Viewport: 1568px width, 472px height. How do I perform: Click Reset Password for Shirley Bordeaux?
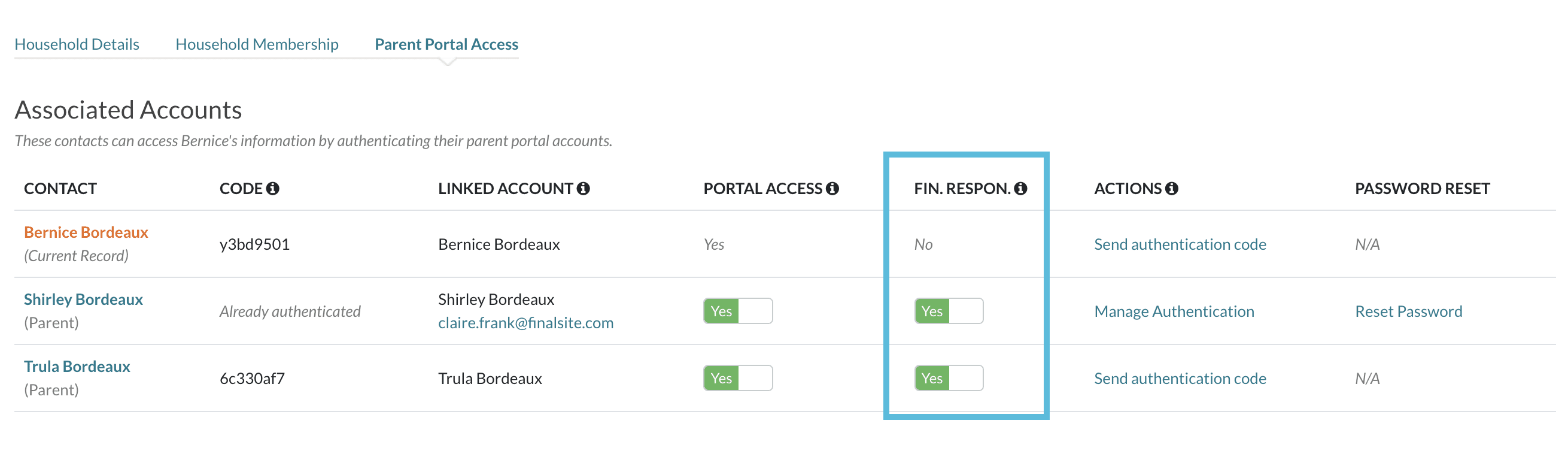1408,311
